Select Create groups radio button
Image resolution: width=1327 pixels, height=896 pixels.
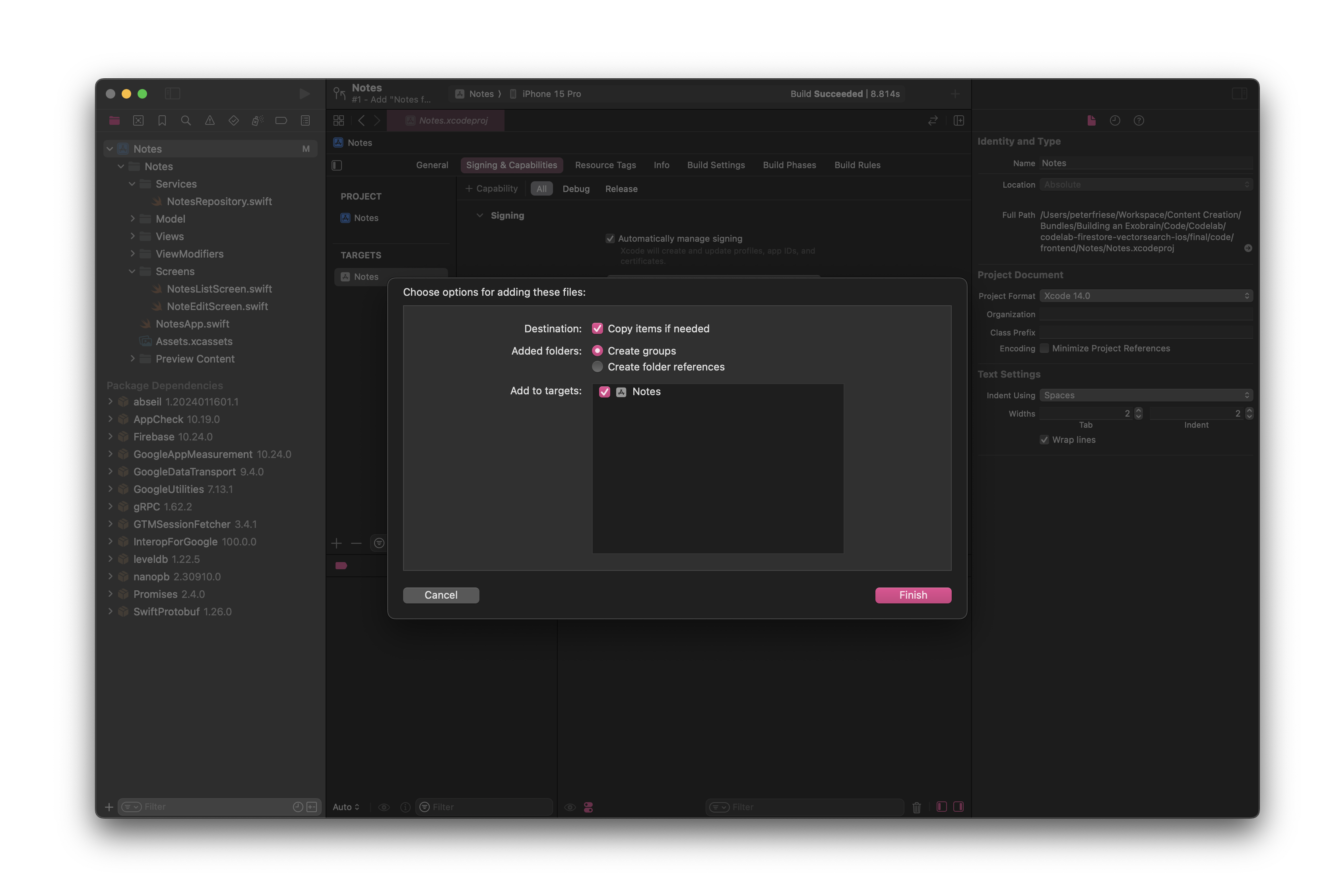pos(597,350)
